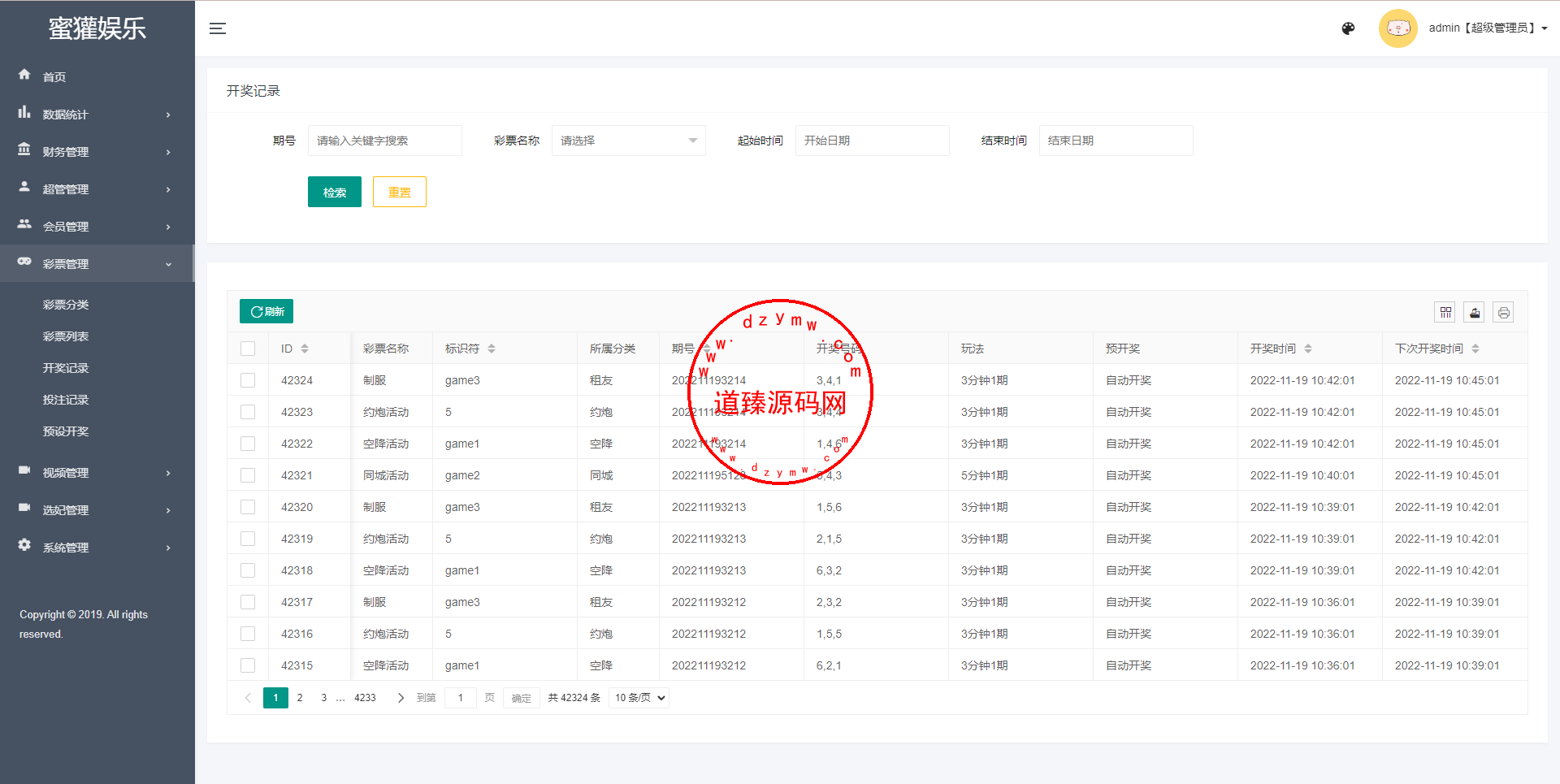
Task: Open 彩票列表 submenu item
Action: (x=66, y=336)
